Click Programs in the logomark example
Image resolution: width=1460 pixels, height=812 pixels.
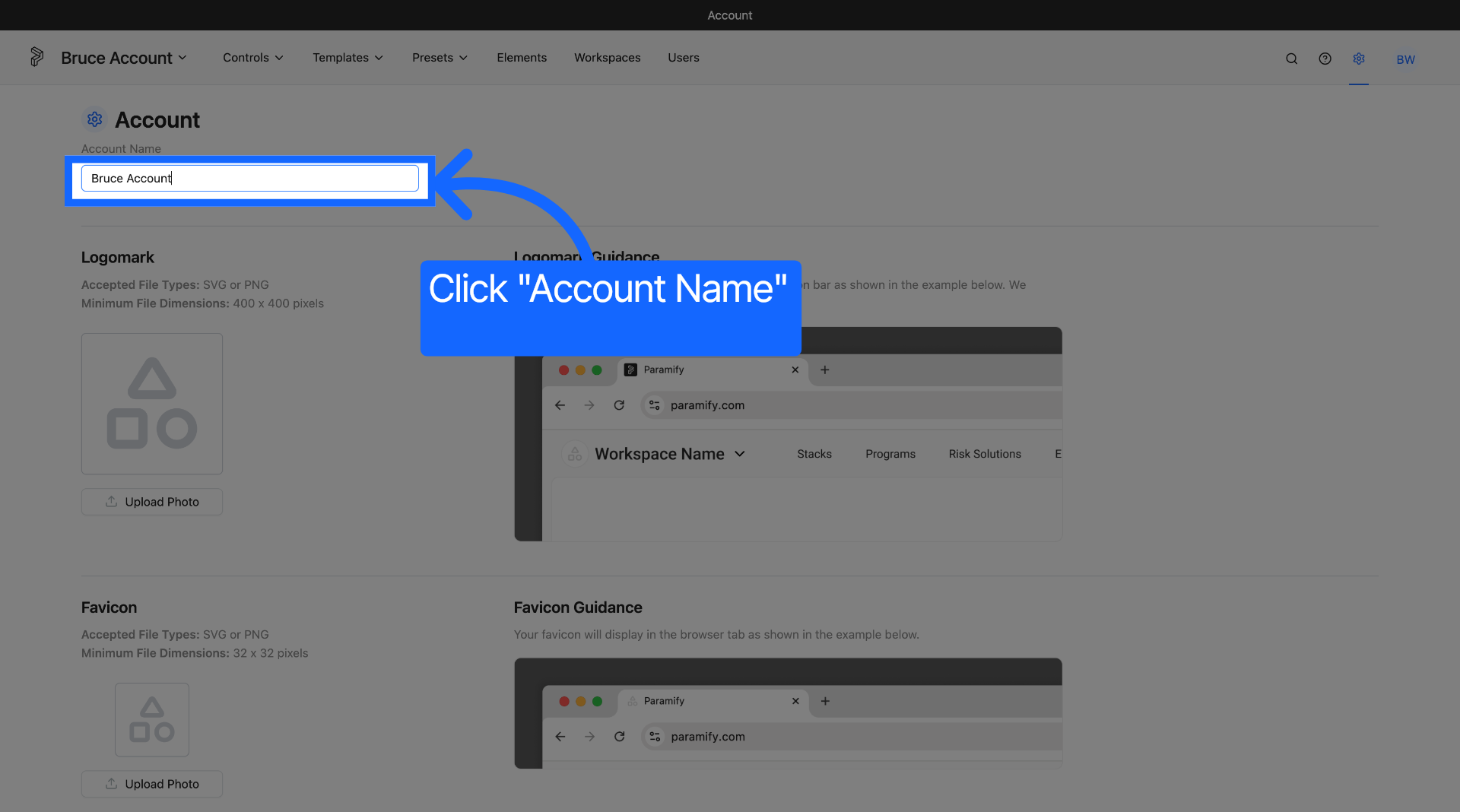[890, 454]
